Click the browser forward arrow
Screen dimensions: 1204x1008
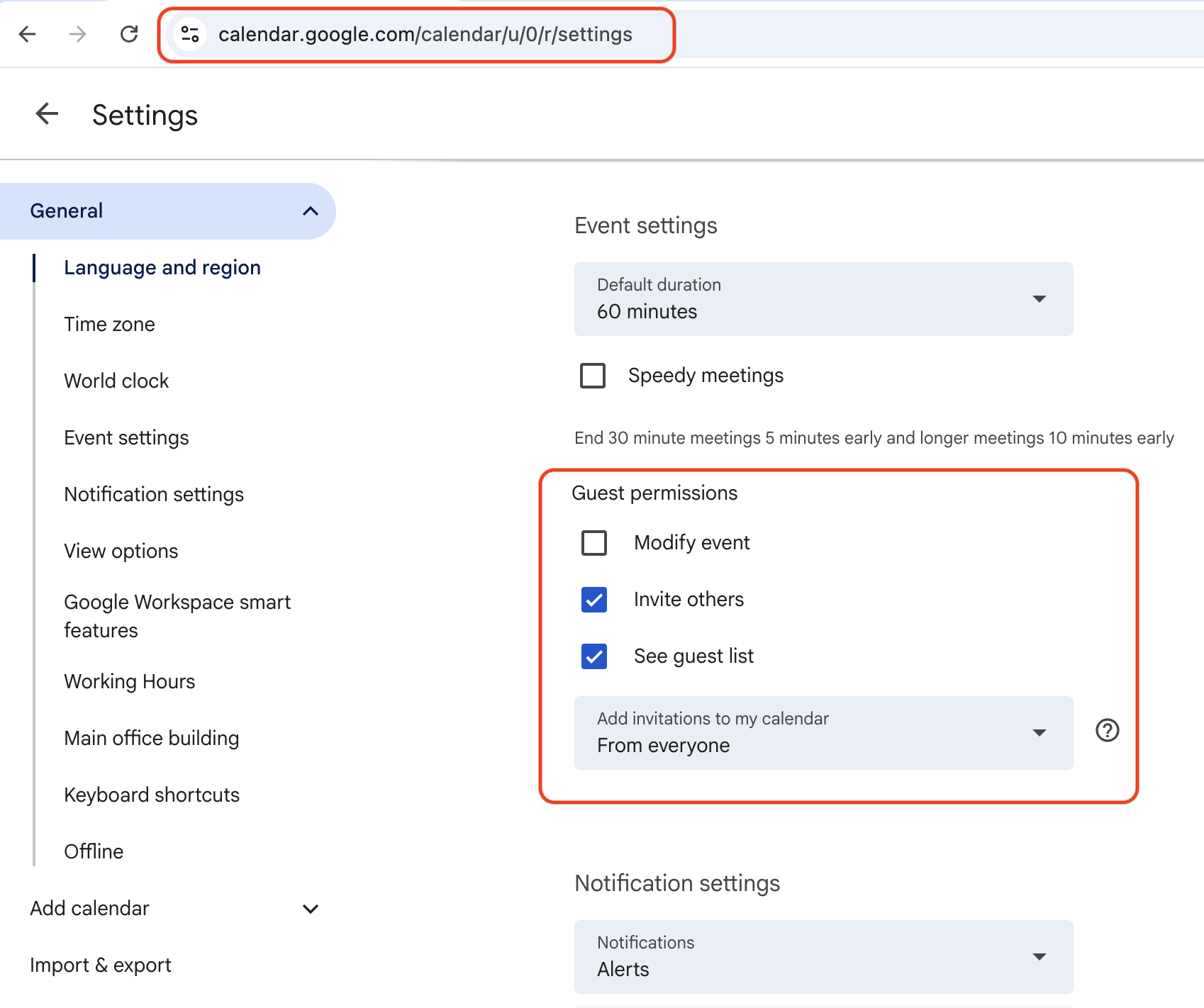(78, 34)
